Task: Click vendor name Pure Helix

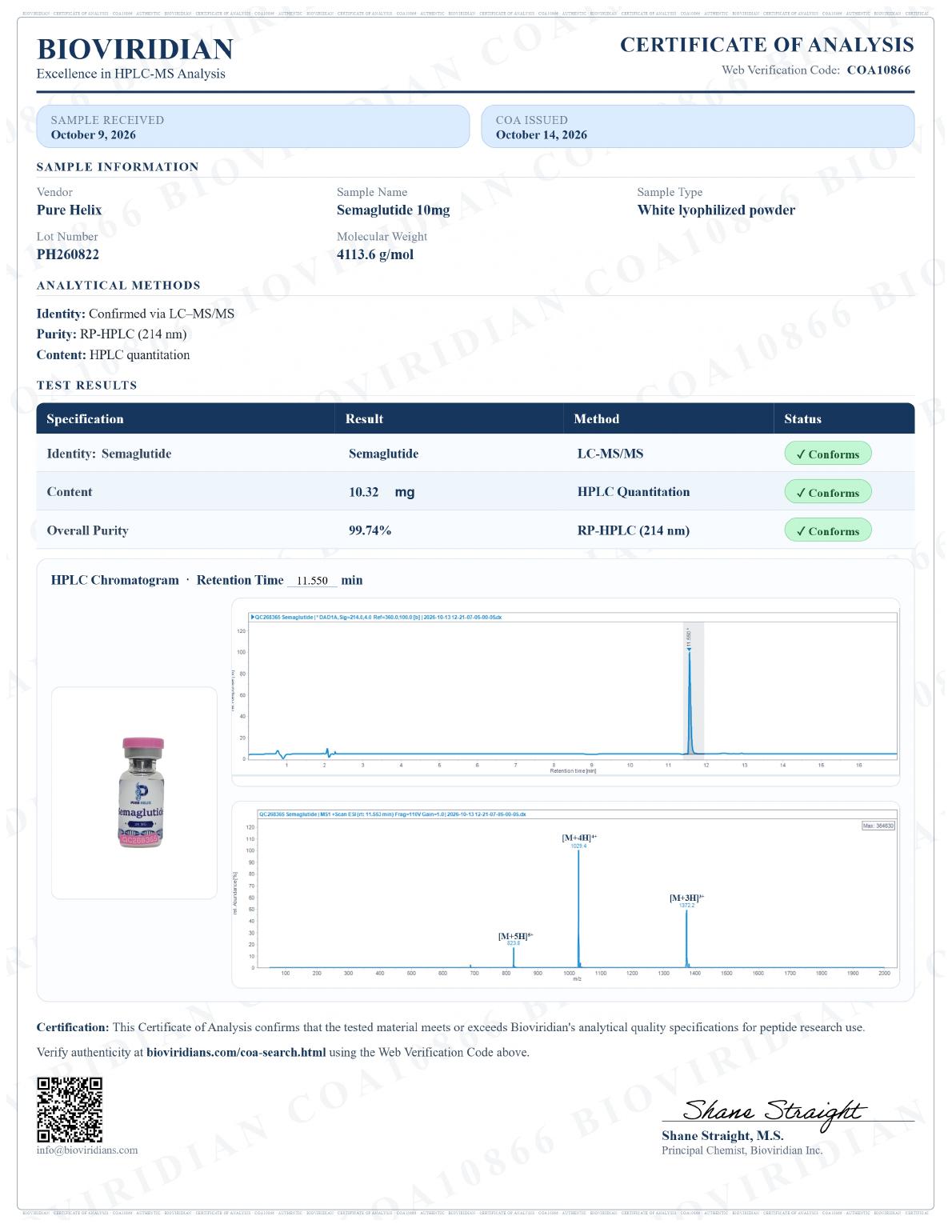Action: click(70, 211)
